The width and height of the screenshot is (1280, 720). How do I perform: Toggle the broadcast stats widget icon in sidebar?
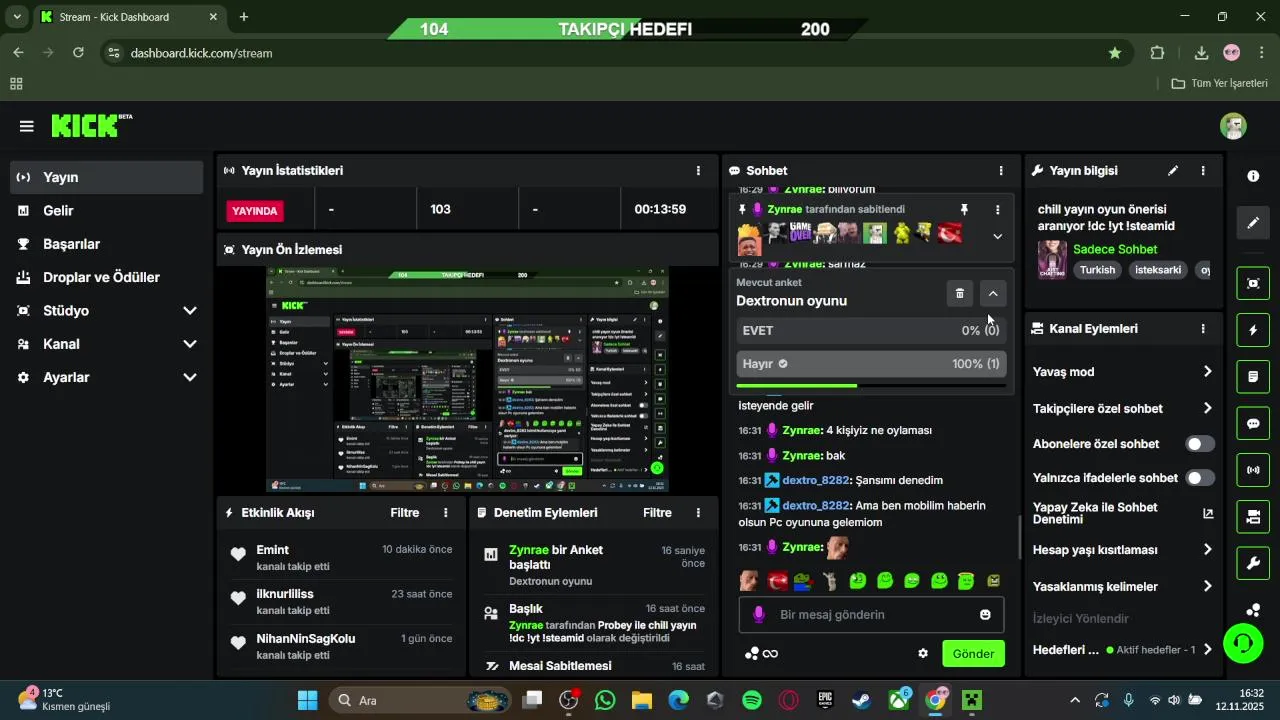[1253, 470]
